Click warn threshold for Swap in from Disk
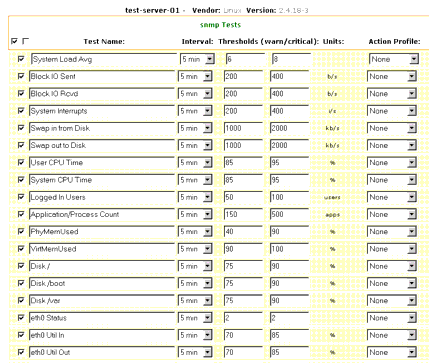Screen dimensions: 435x363 coord(243,128)
